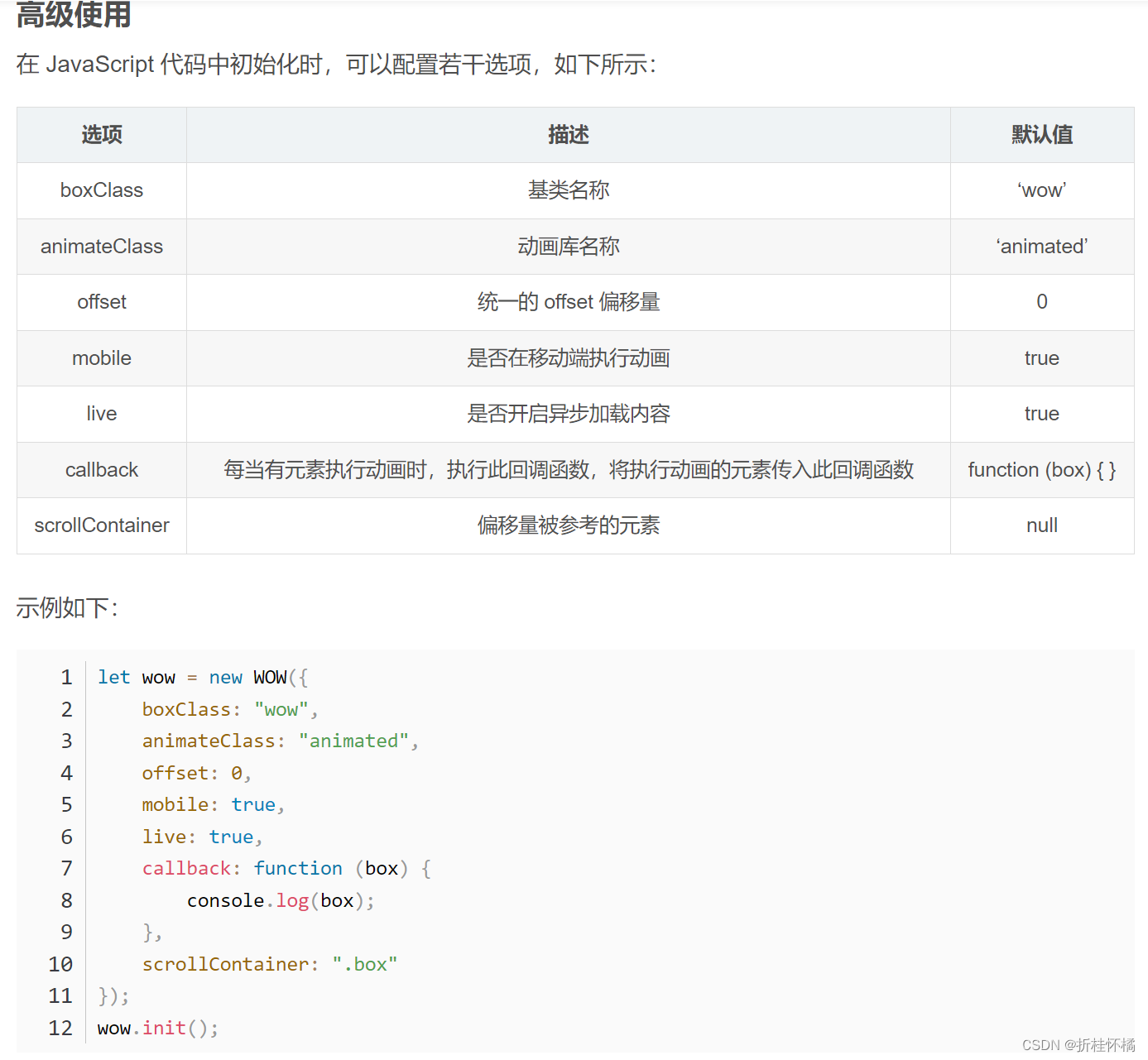Click the function (box) { } default value
This screenshot has width=1148, height=1060.
pyautogui.click(x=1042, y=470)
